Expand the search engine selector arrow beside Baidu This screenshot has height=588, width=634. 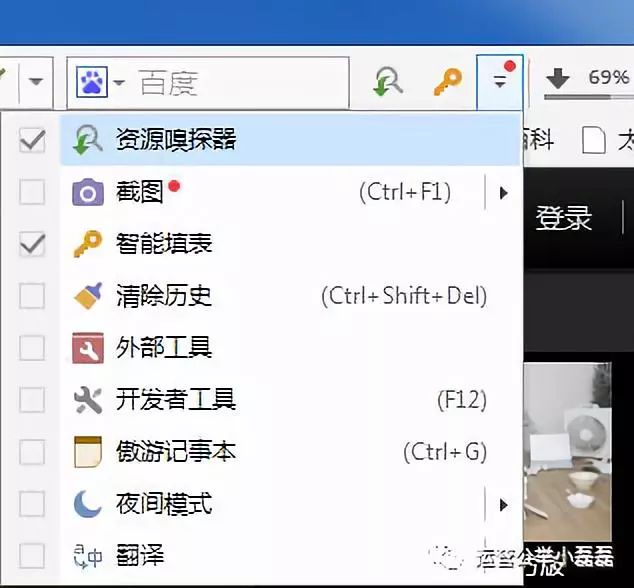click(119, 82)
